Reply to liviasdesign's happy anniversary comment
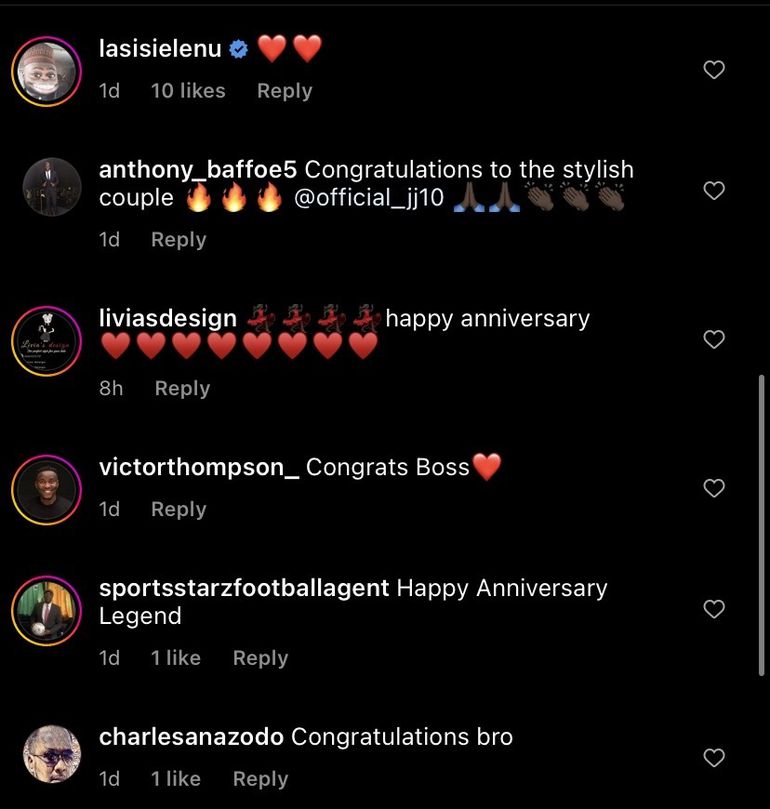 pyautogui.click(x=182, y=389)
